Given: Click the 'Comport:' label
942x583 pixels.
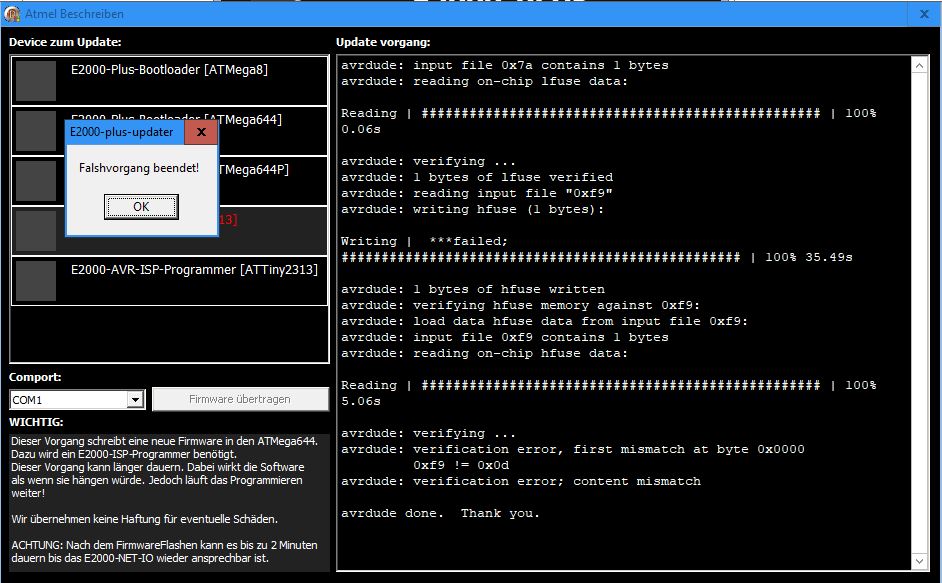Looking at the screenshot, I should 35,377.
